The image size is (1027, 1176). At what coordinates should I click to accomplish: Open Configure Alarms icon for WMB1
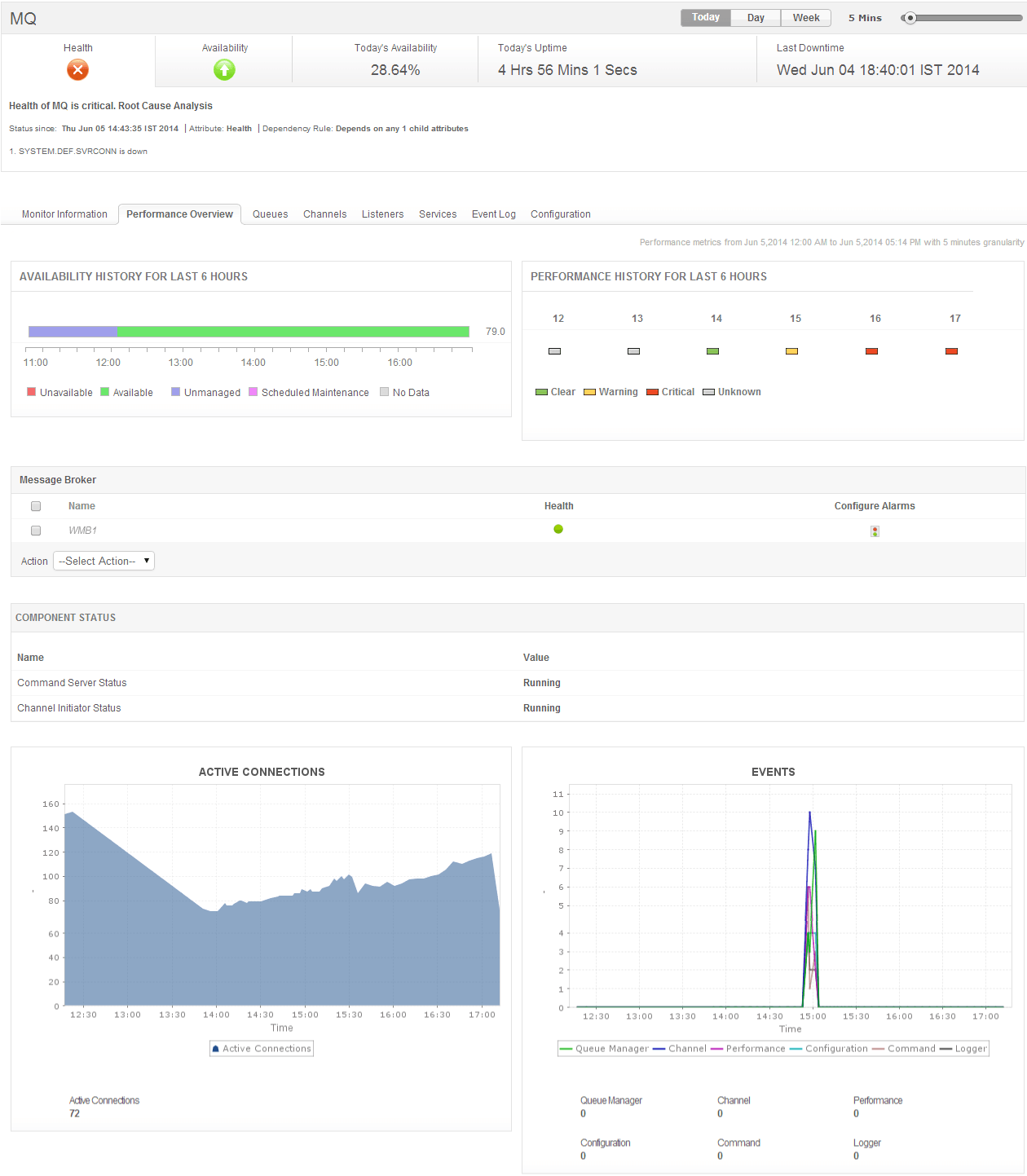[875, 531]
